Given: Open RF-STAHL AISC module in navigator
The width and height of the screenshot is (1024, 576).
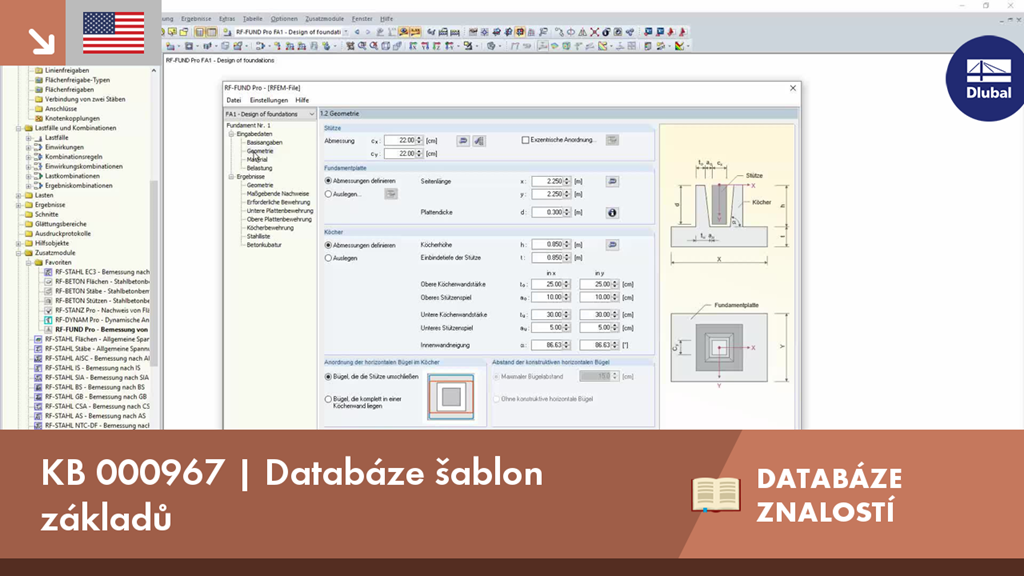Looking at the screenshot, I should 91,358.
